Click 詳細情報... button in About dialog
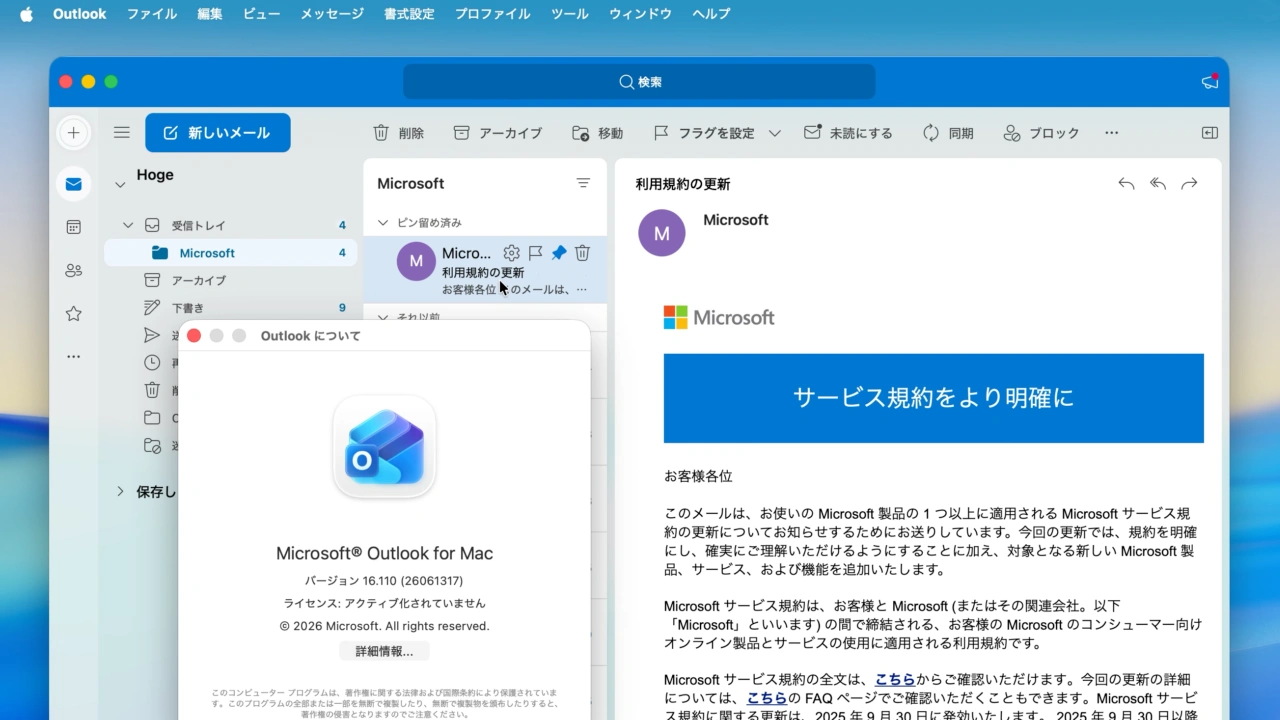The image size is (1280, 720). click(384, 651)
